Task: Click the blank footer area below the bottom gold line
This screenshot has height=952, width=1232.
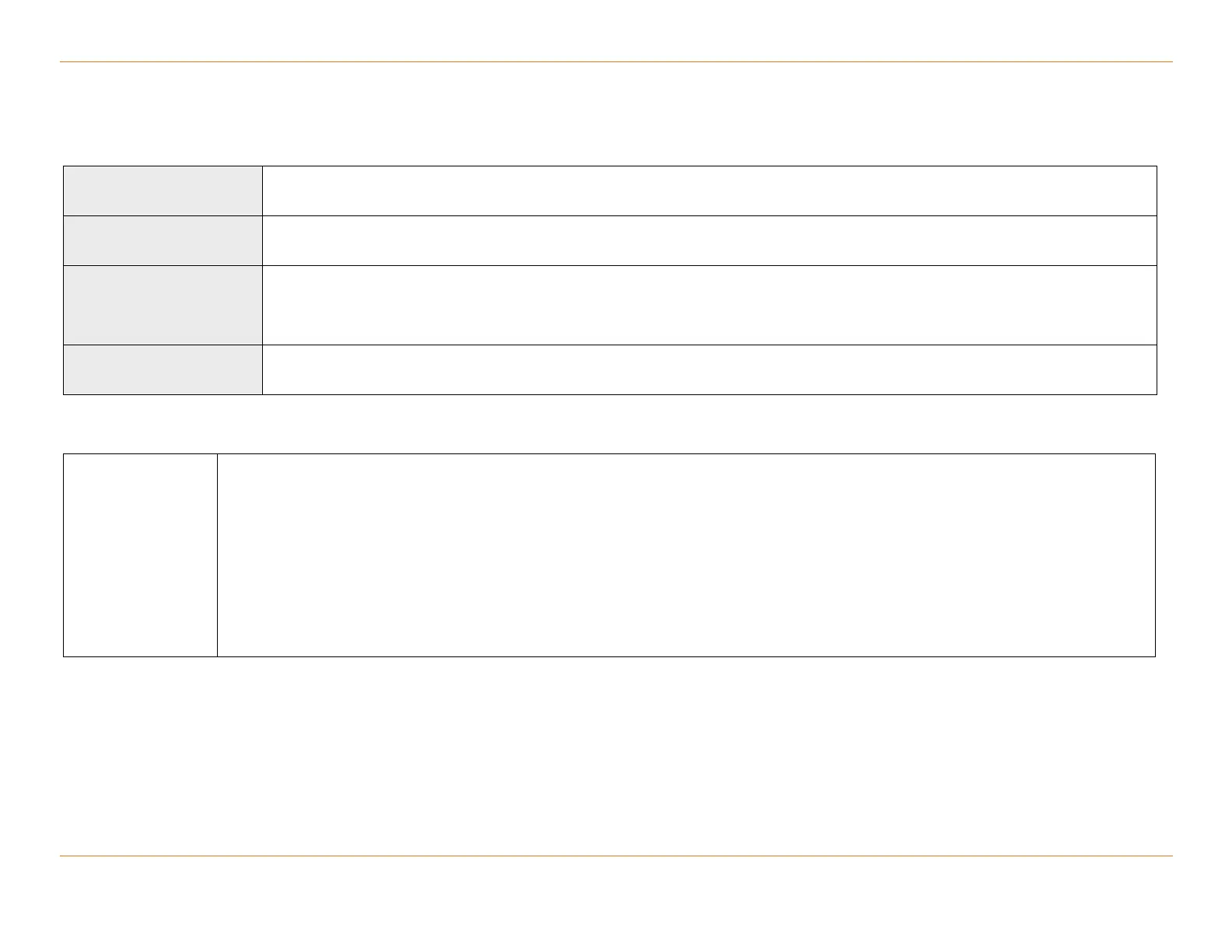Action: (616, 902)
